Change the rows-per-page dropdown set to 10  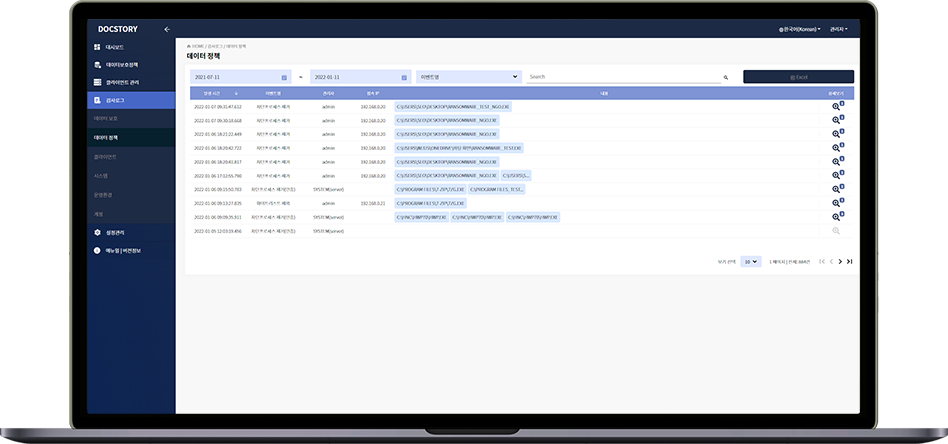[751, 261]
